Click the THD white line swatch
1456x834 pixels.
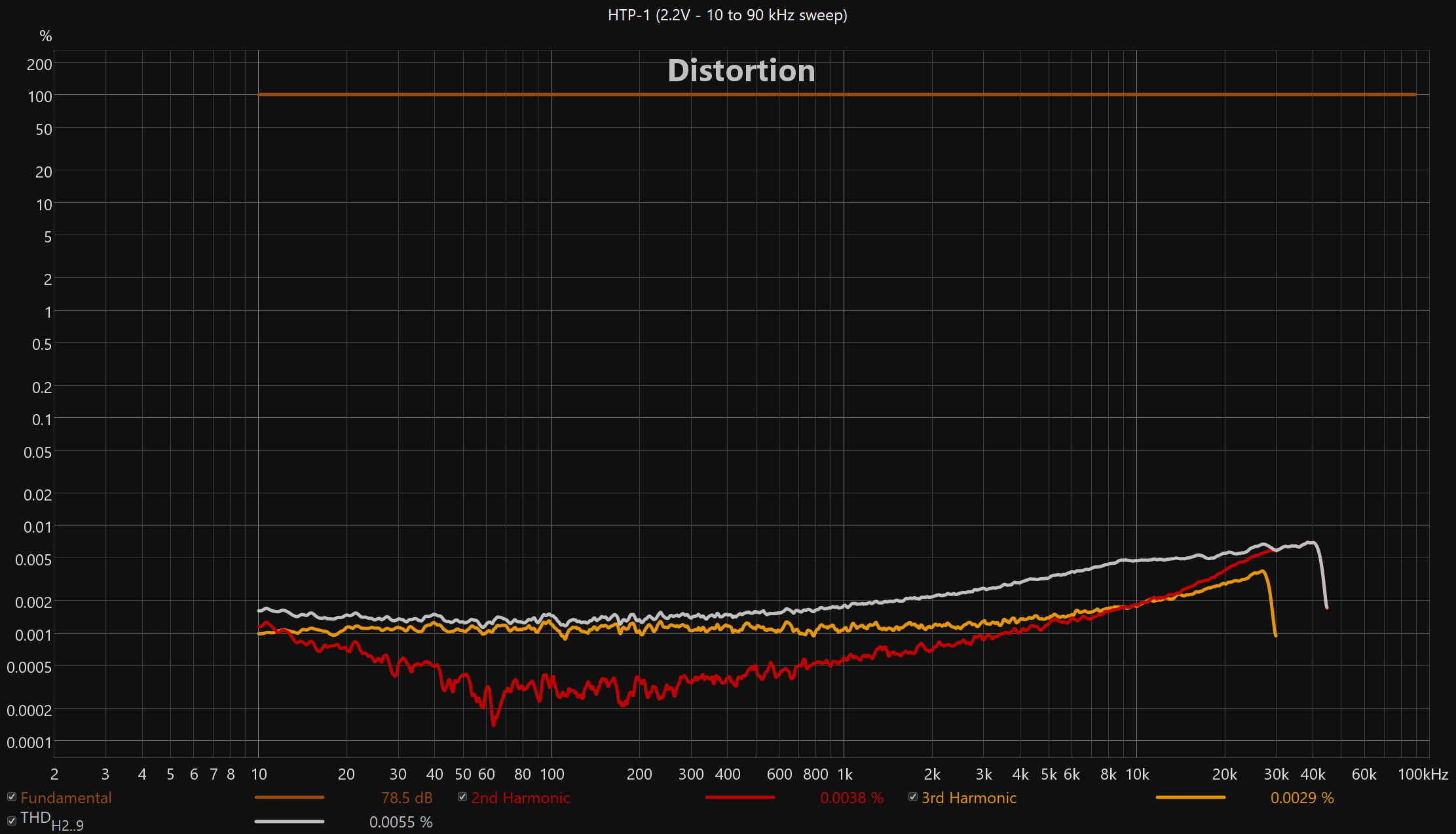pyautogui.click(x=289, y=821)
